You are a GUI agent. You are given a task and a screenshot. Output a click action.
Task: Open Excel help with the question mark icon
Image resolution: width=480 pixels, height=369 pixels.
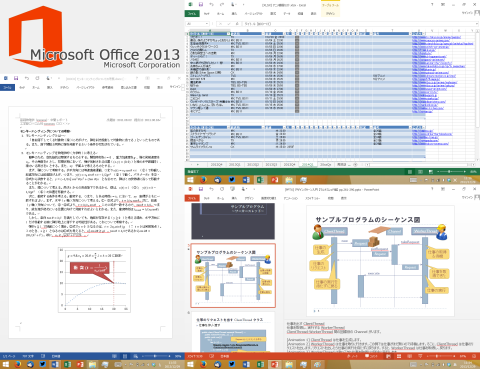(432, 5)
